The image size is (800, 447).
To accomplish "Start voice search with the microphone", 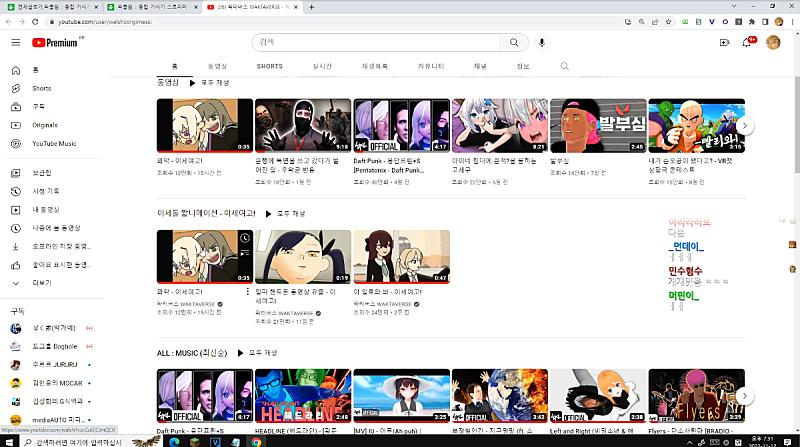I will [x=542, y=42].
